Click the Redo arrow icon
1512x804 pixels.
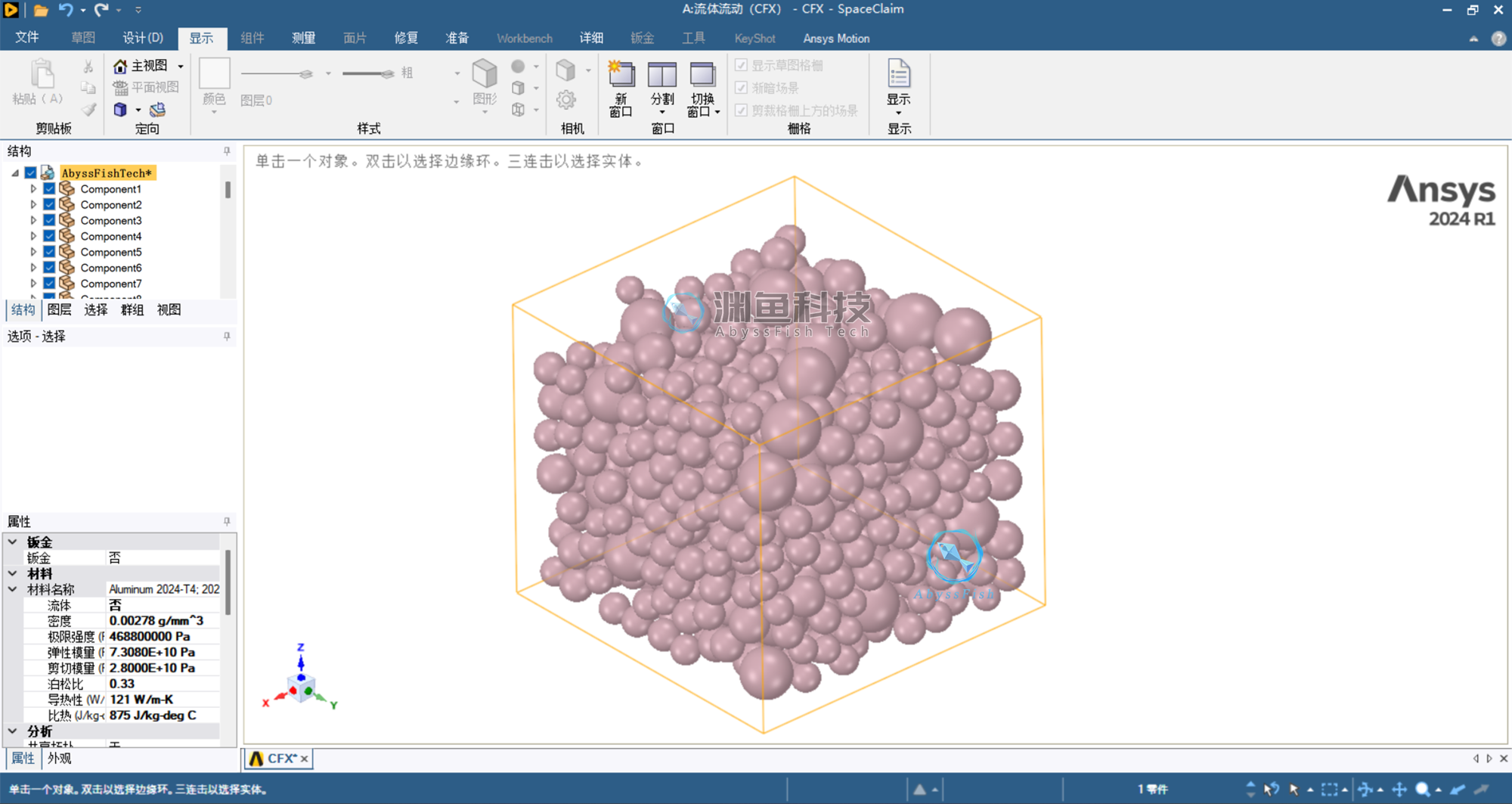tap(101, 10)
